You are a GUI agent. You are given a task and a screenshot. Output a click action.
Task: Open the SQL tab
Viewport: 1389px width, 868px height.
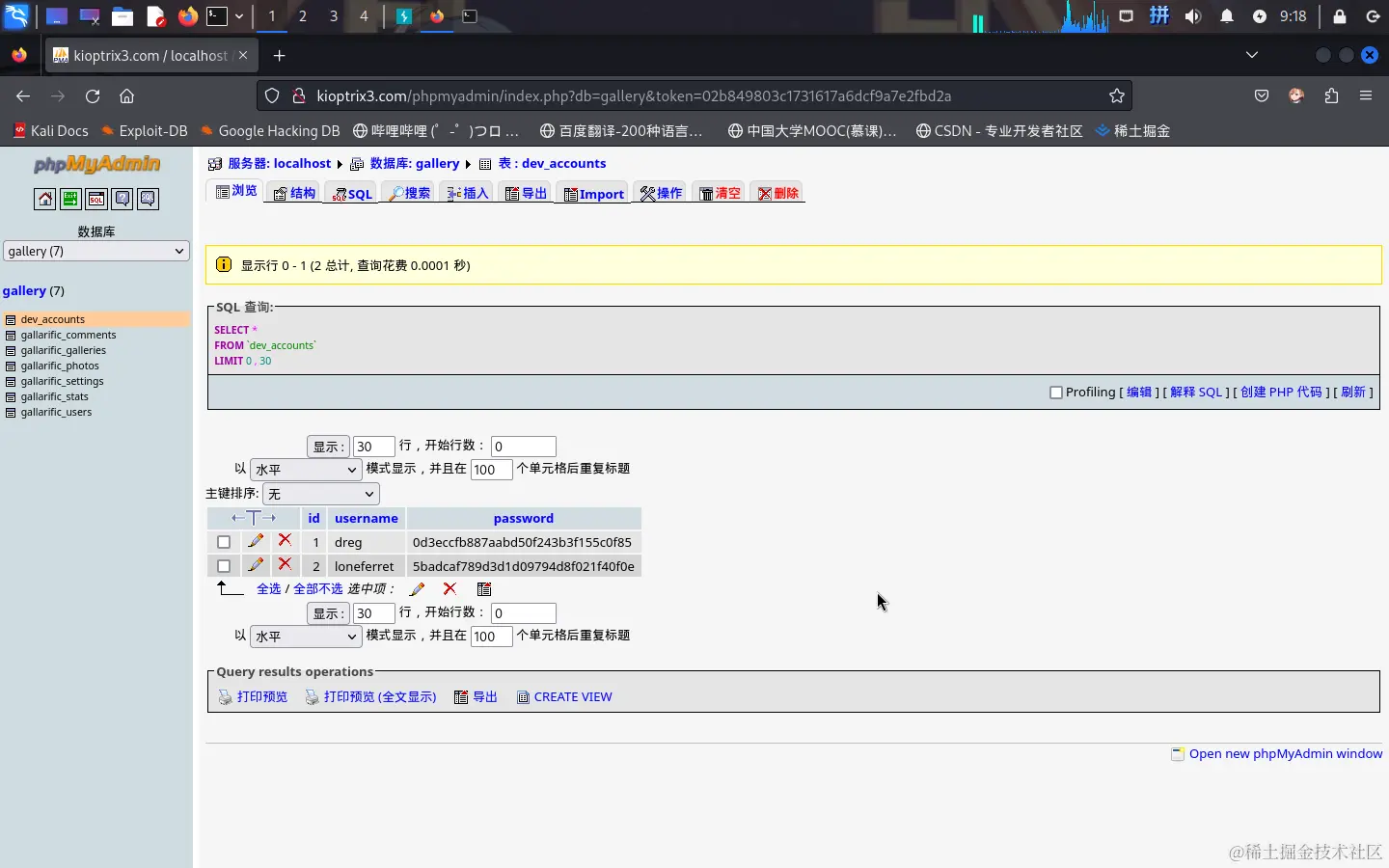[x=352, y=193]
